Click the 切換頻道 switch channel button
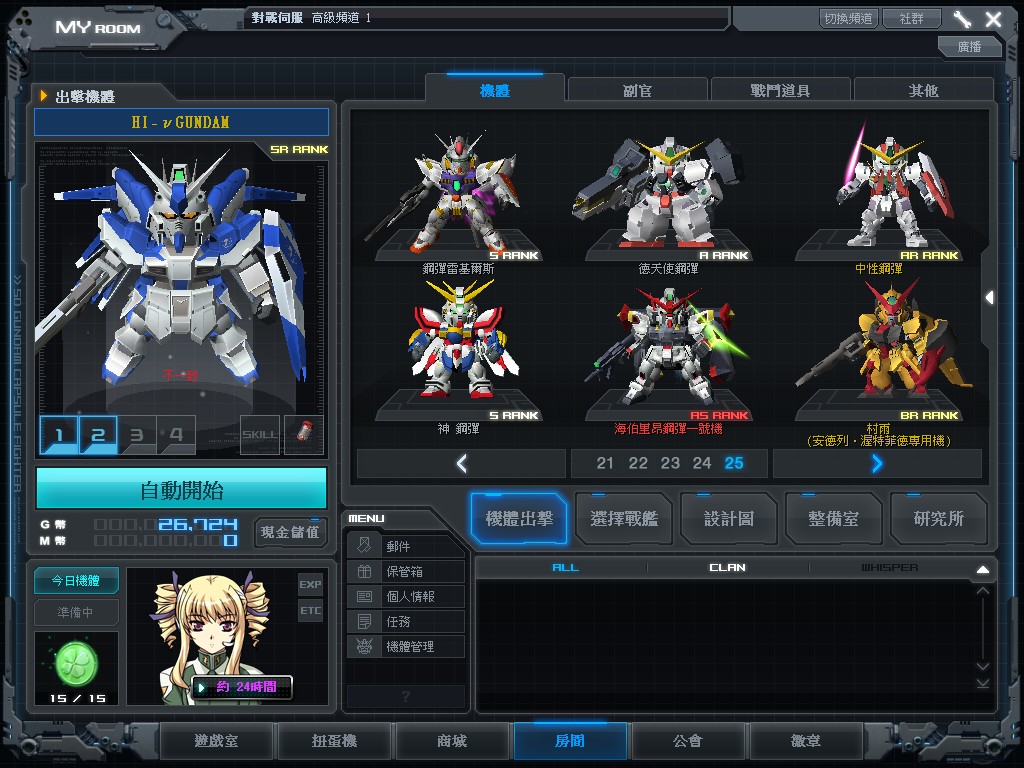The height and width of the screenshot is (768, 1024). [x=848, y=19]
